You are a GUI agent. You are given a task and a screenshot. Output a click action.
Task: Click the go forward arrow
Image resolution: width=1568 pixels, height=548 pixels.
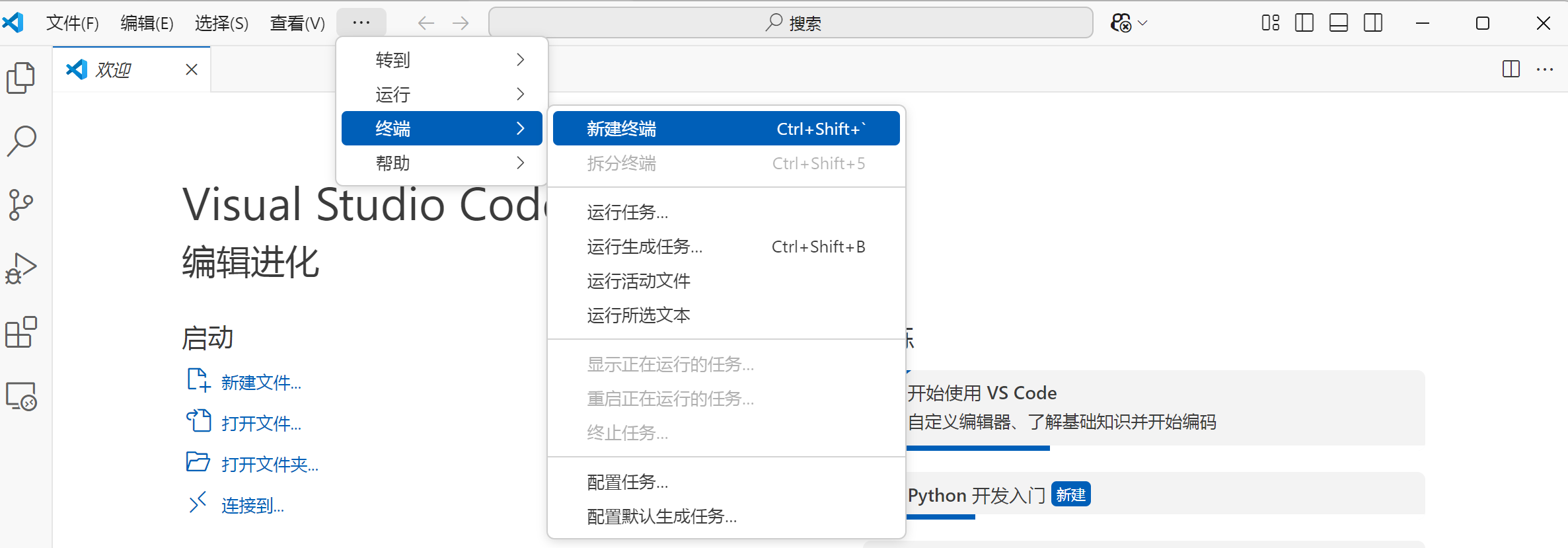(461, 23)
